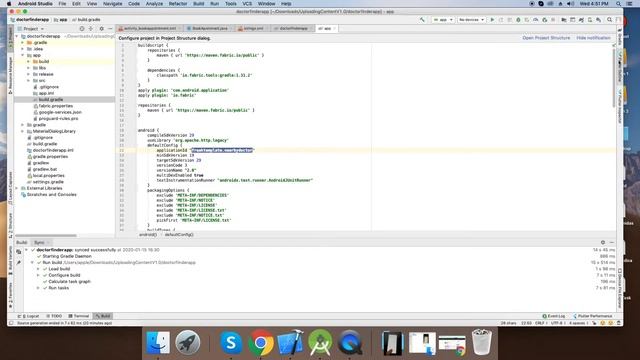
Task: Expand the src folder under app
Action: pyautogui.click(x=29, y=80)
